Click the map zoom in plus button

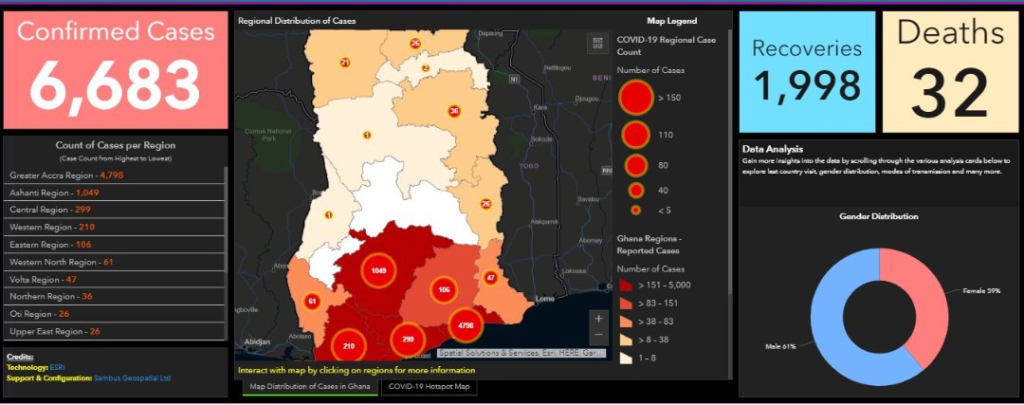(599, 319)
